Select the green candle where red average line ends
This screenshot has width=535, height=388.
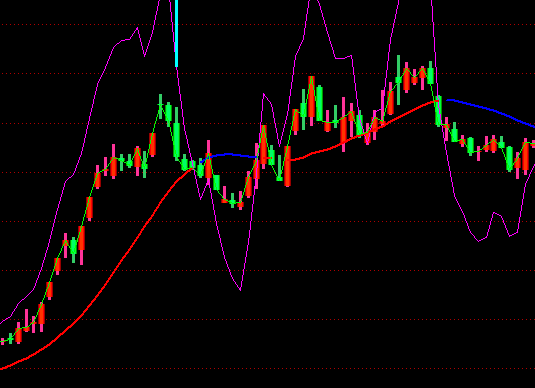(438, 111)
